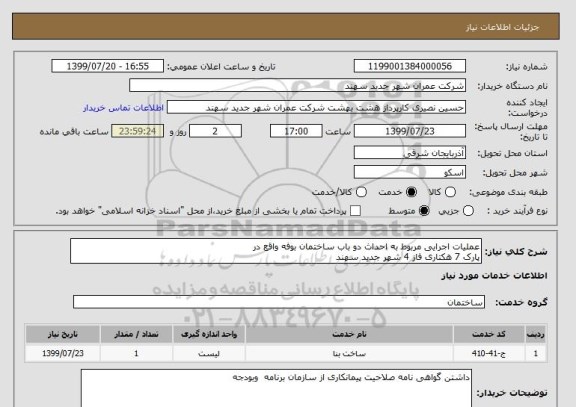Click the delivery city اسکو field

(410, 172)
